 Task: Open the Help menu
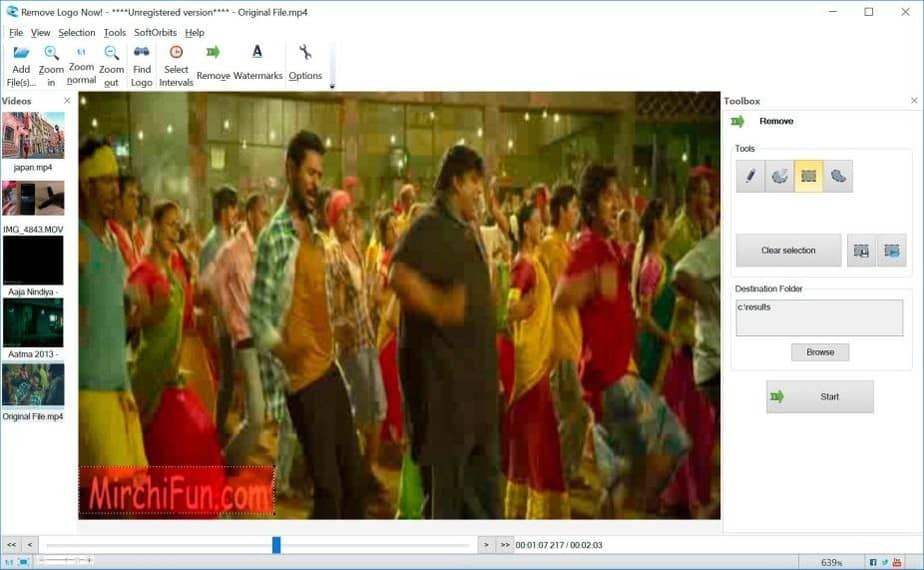tap(194, 32)
